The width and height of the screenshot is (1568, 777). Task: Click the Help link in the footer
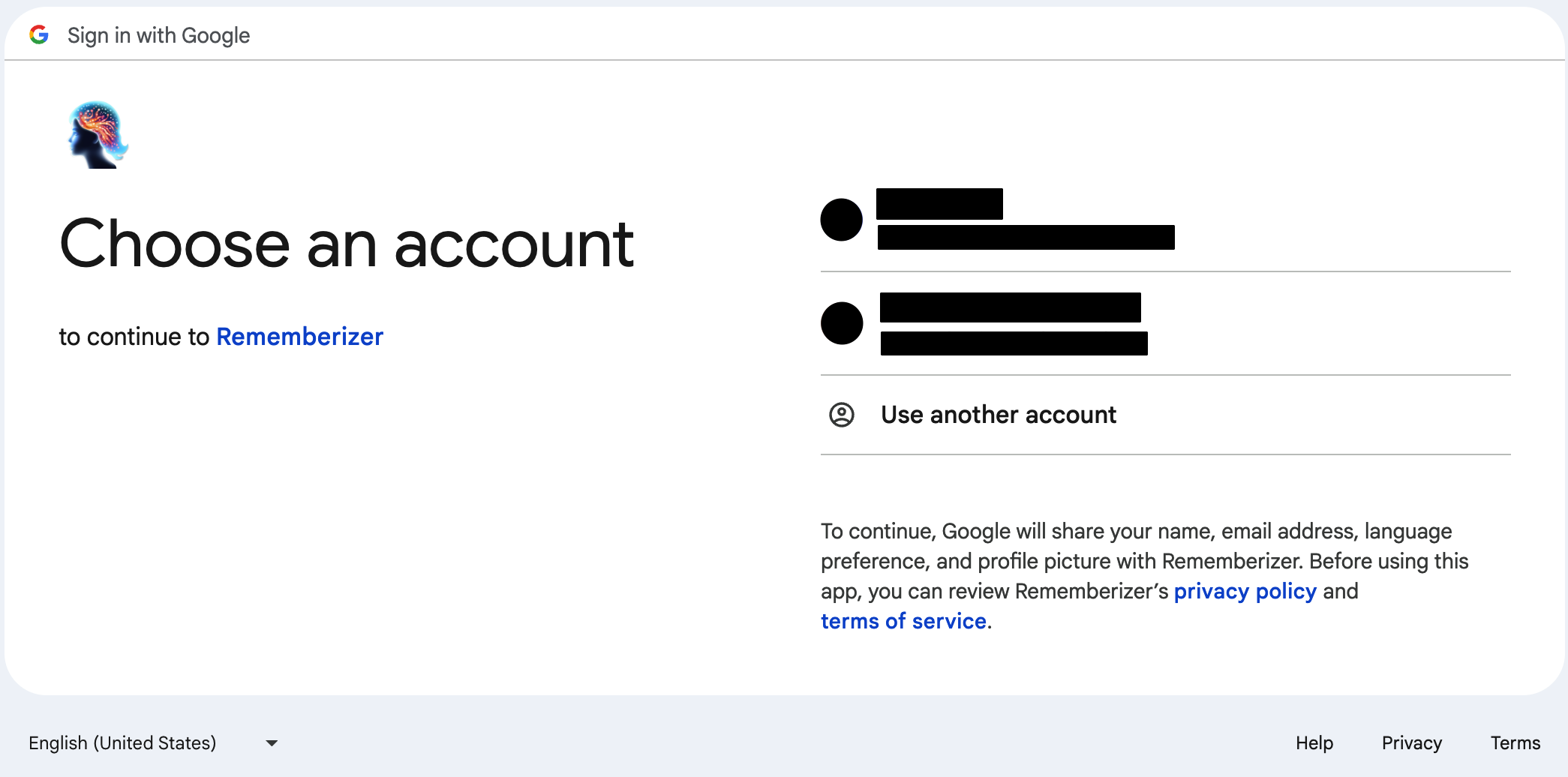tap(1314, 742)
